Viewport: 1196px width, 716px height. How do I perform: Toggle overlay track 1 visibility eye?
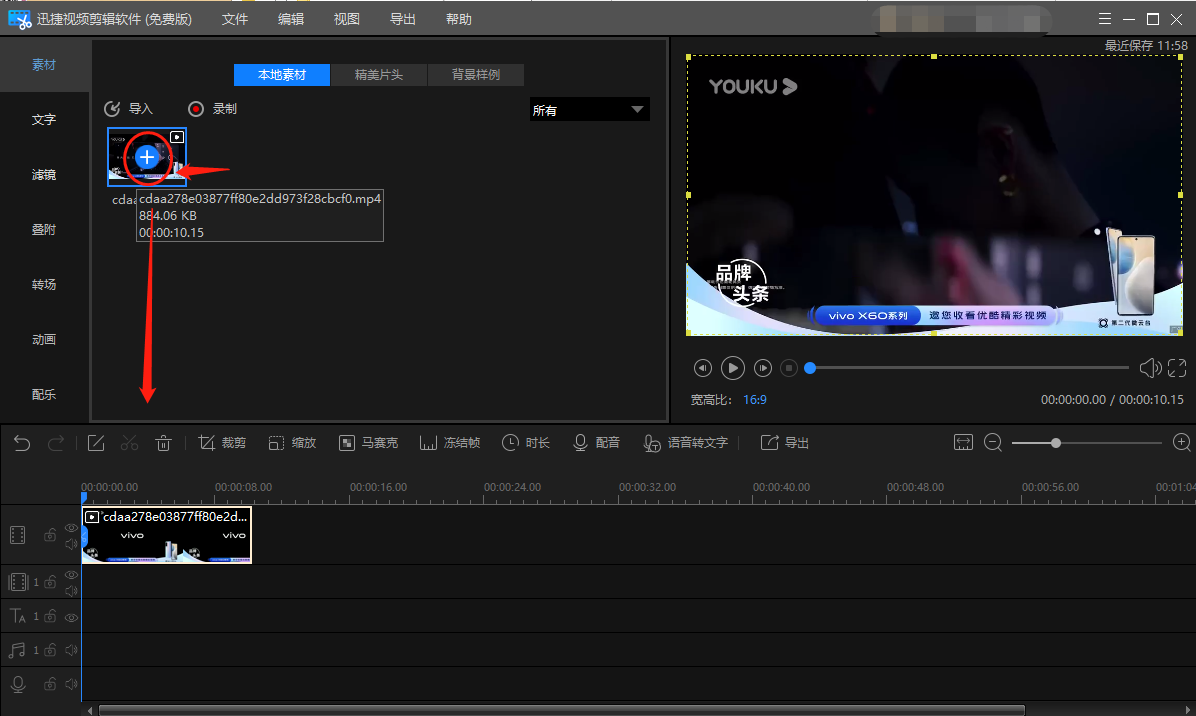coord(71,575)
